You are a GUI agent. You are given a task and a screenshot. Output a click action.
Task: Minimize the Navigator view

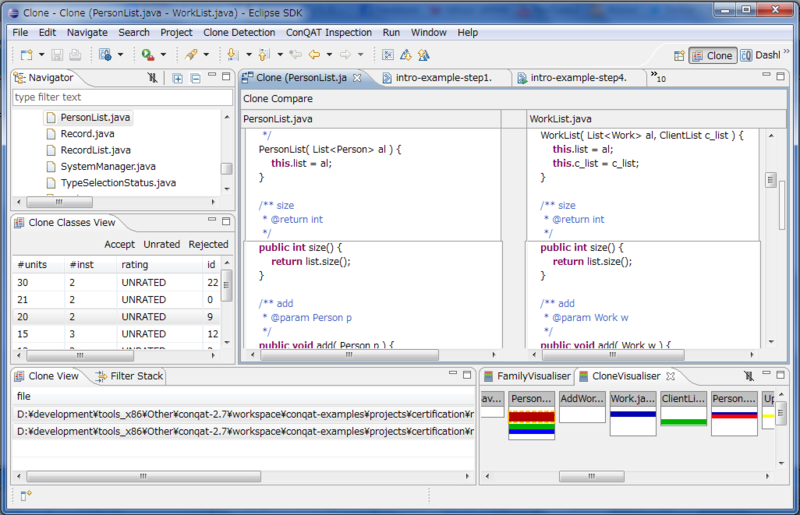point(212,76)
